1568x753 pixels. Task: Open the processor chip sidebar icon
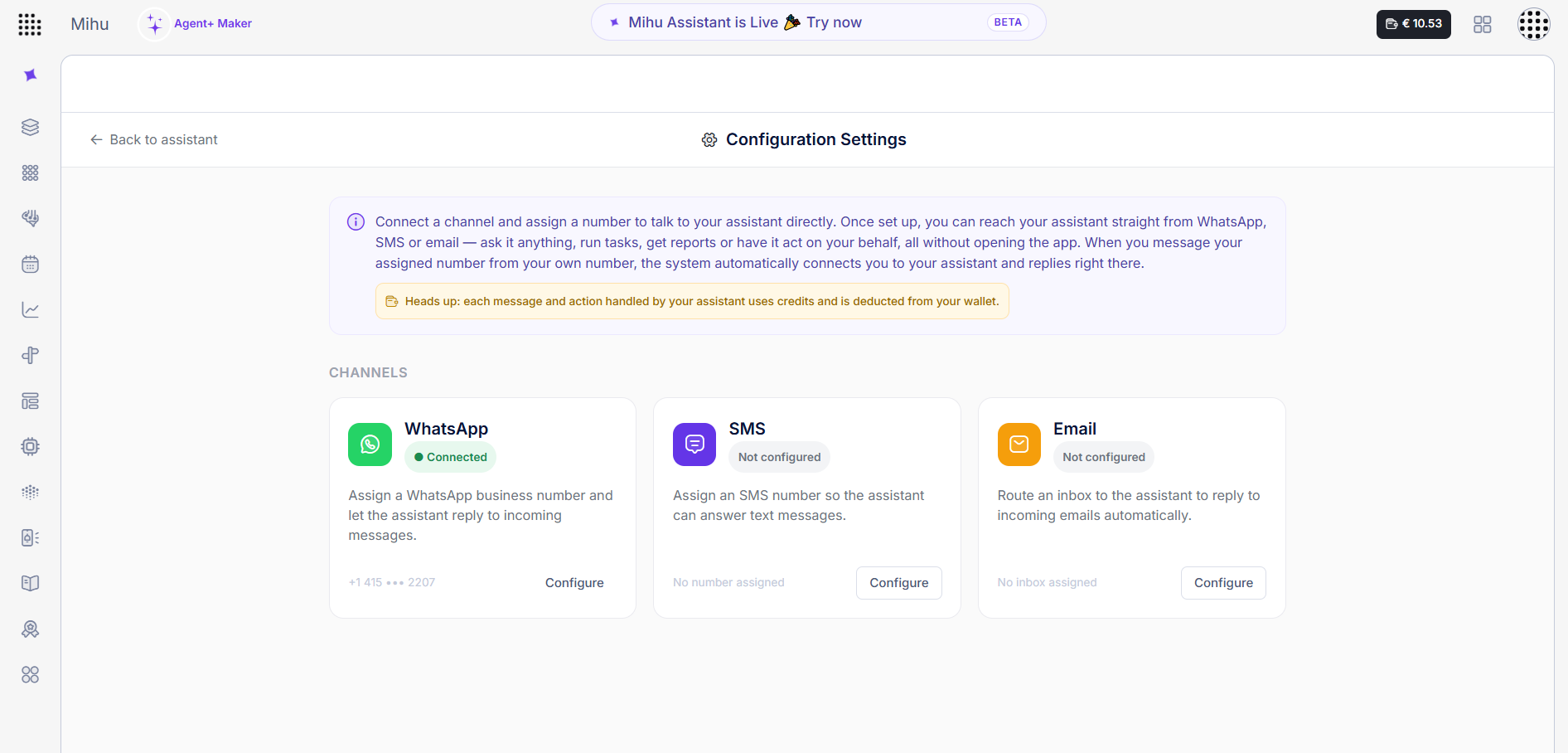[31, 447]
